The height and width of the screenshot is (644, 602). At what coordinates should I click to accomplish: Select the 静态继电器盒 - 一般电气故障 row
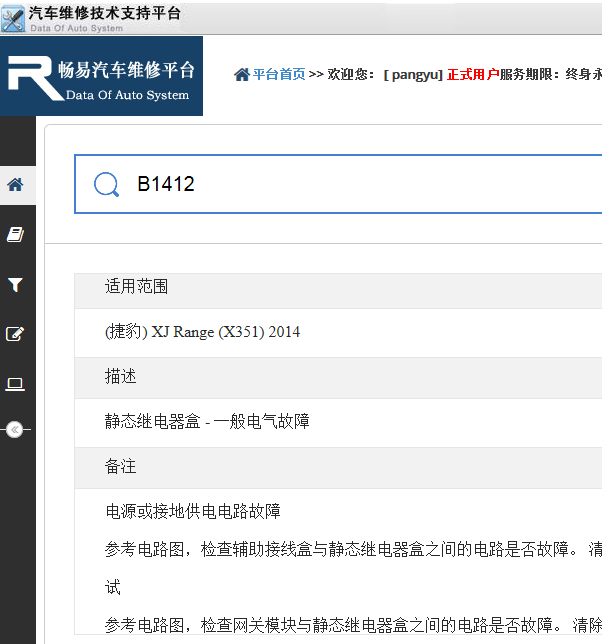click(x=338, y=422)
